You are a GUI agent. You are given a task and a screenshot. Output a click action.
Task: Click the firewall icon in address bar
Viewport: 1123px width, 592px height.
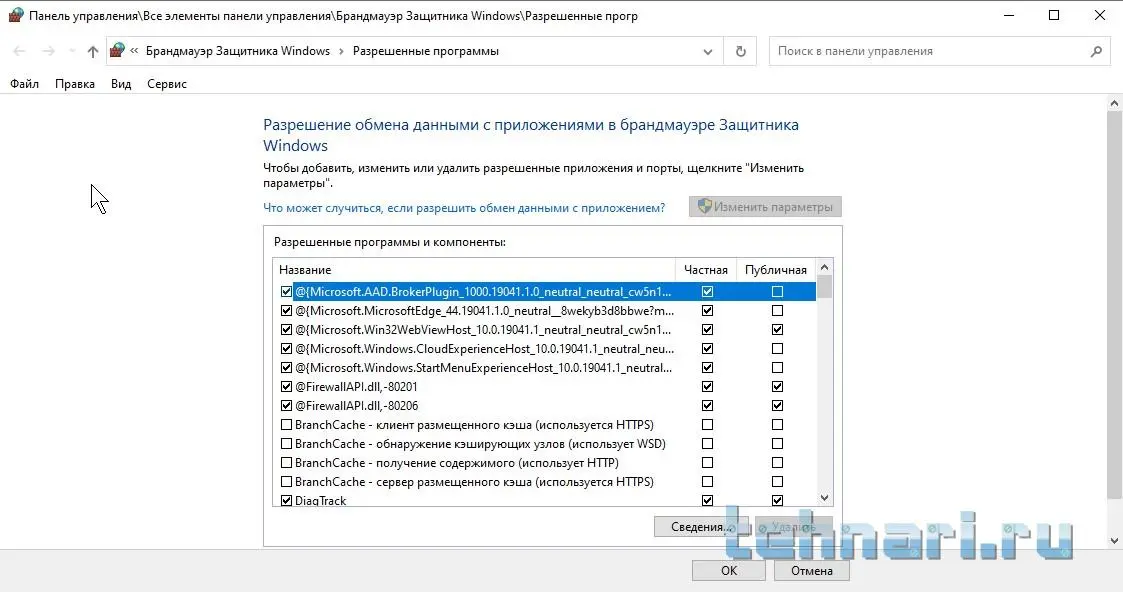coord(117,50)
